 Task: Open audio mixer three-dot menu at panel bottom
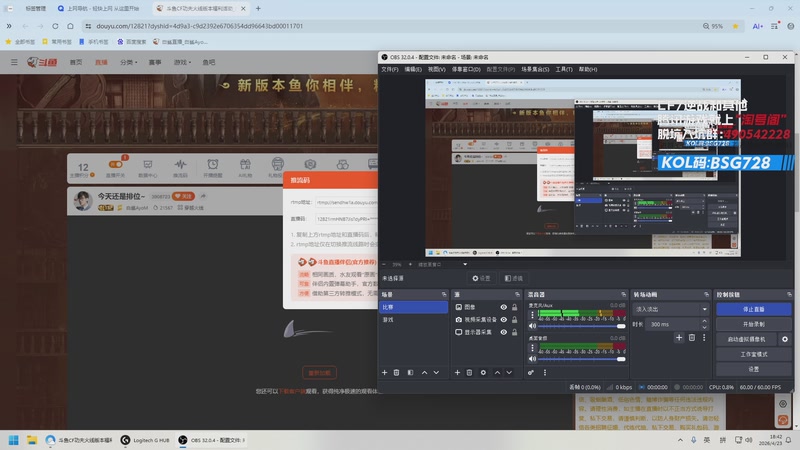tap(545, 372)
